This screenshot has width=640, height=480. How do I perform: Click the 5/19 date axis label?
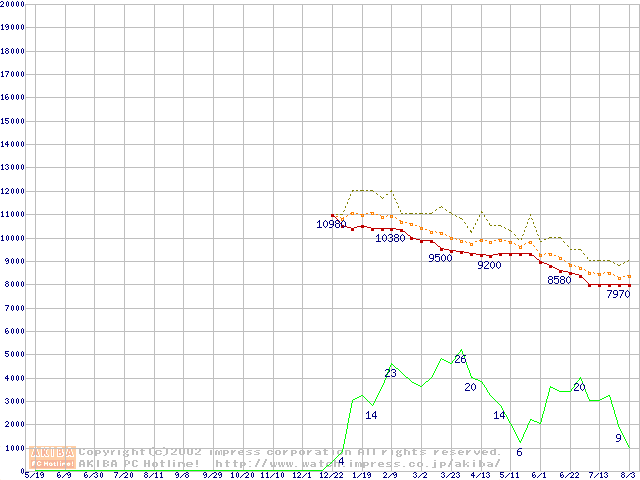[x=33, y=475]
